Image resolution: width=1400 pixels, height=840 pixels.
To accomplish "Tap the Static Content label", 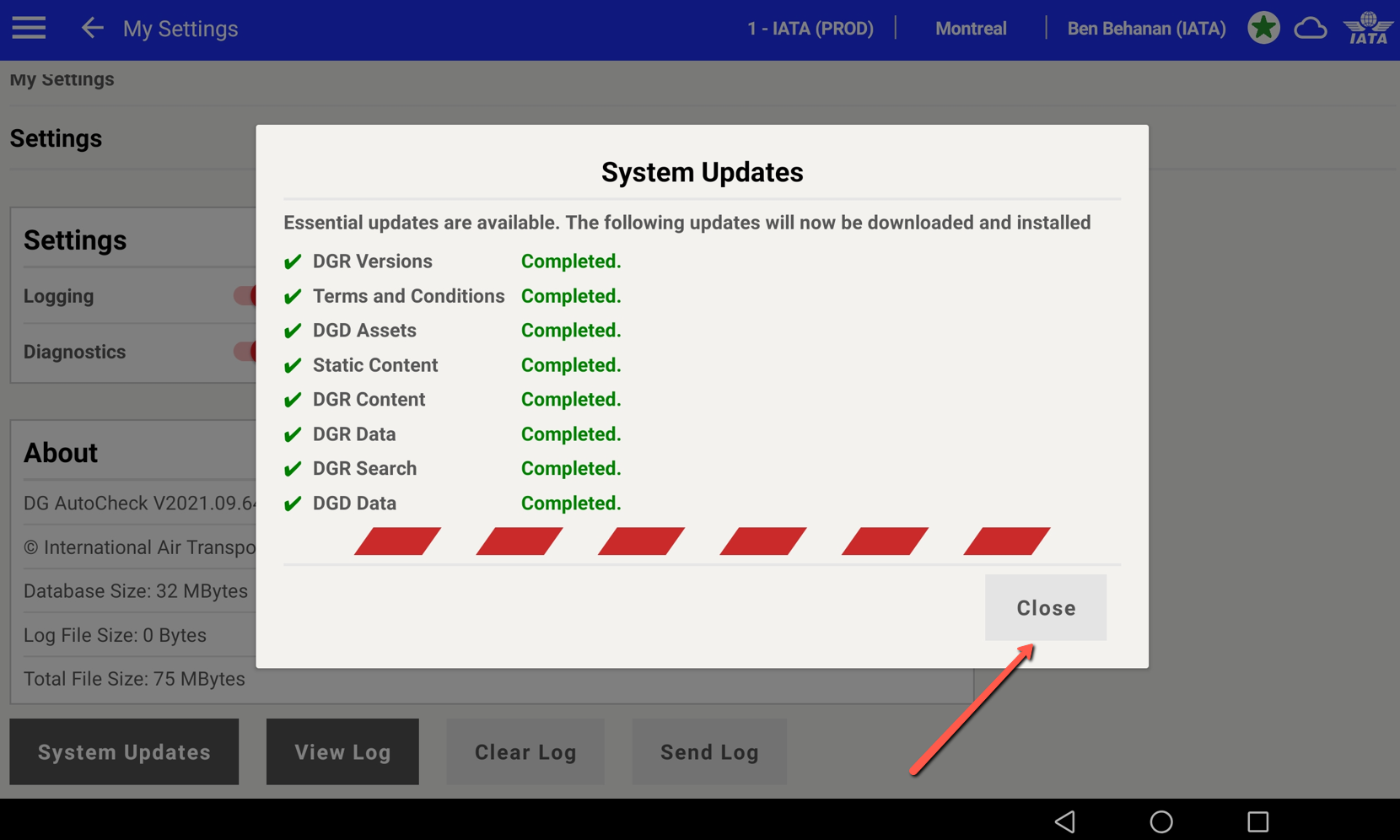I will coord(375,365).
